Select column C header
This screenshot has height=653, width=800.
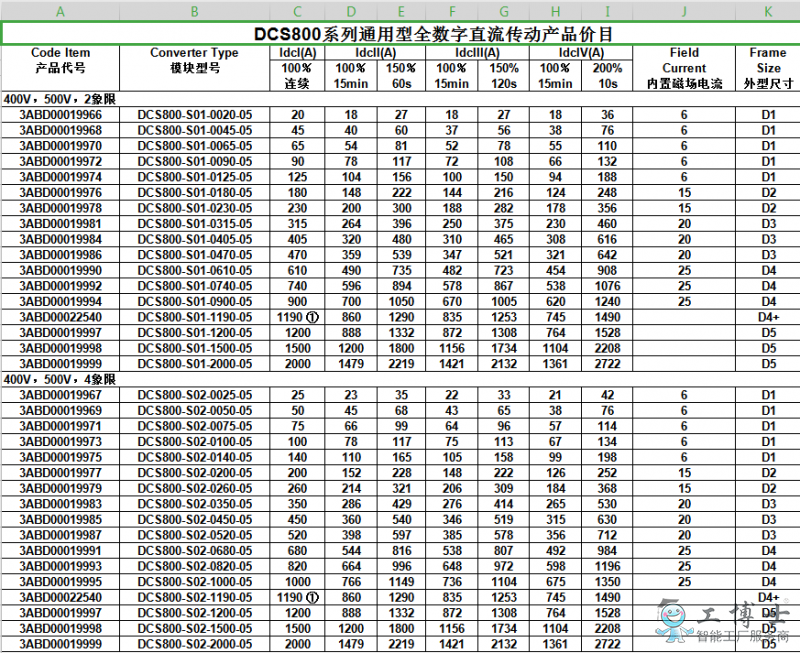tap(297, 11)
